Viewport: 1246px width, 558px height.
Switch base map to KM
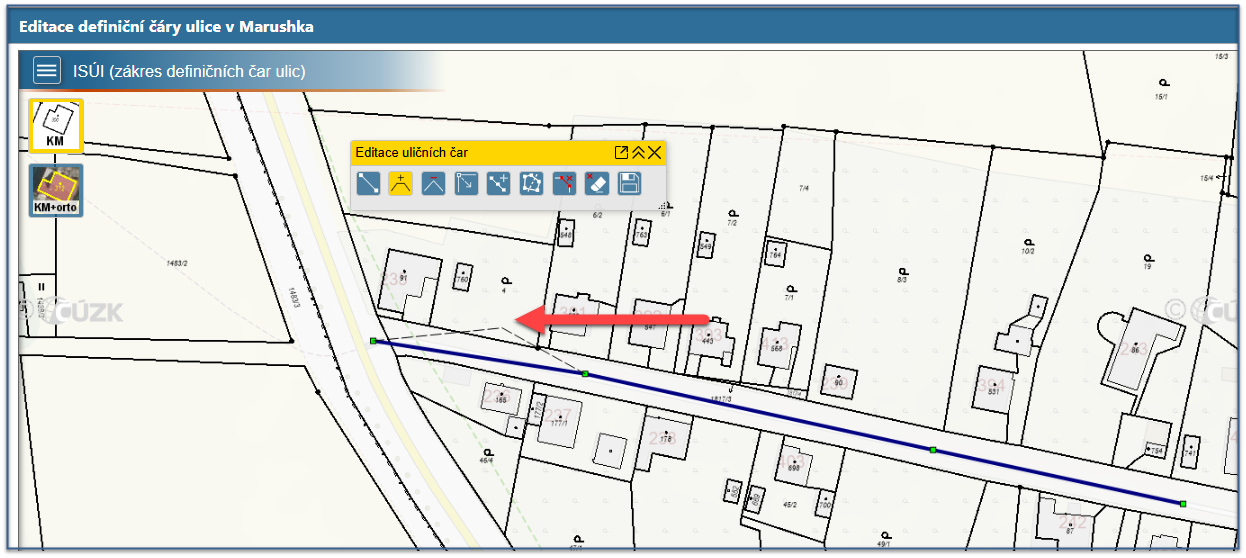[55, 126]
